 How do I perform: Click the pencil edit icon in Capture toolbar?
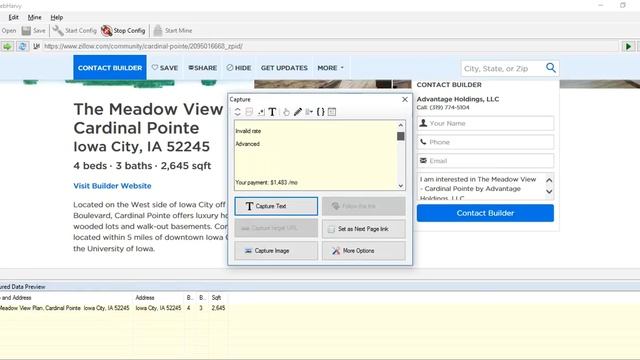coord(298,112)
